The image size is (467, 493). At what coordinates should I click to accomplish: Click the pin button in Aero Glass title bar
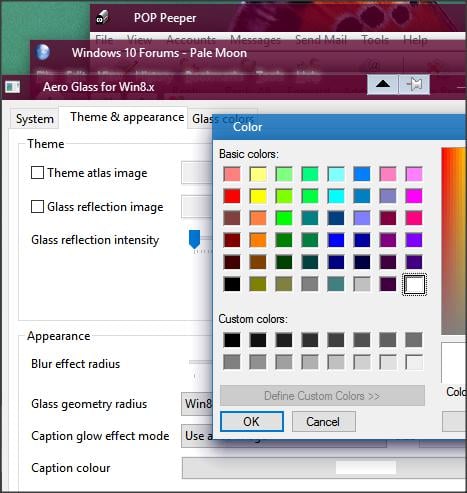(x=414, y=85)
